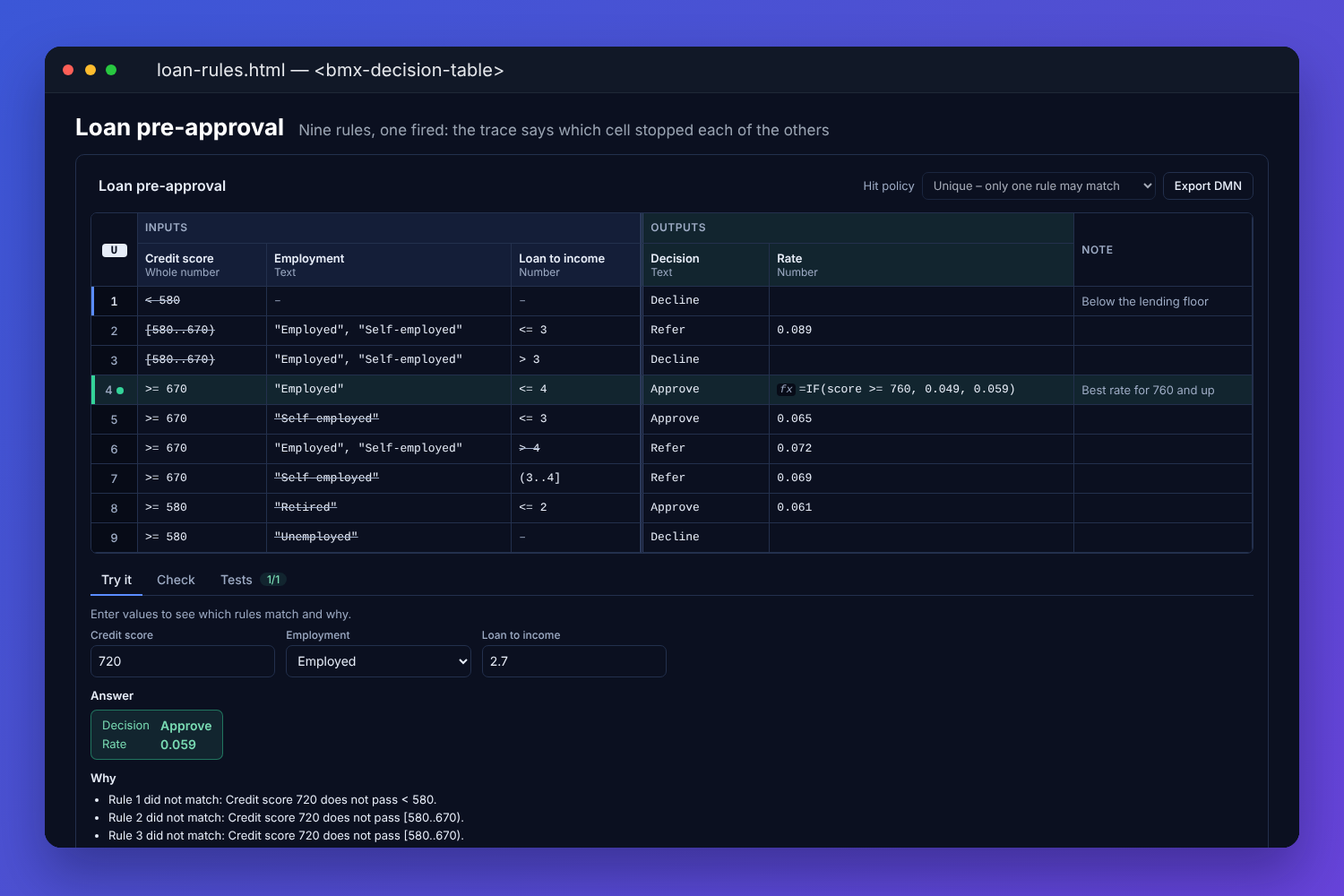The height and width of the screenshot is (896, 1344).
Task: Select the Decision column header
Action: tap(706, 265)
